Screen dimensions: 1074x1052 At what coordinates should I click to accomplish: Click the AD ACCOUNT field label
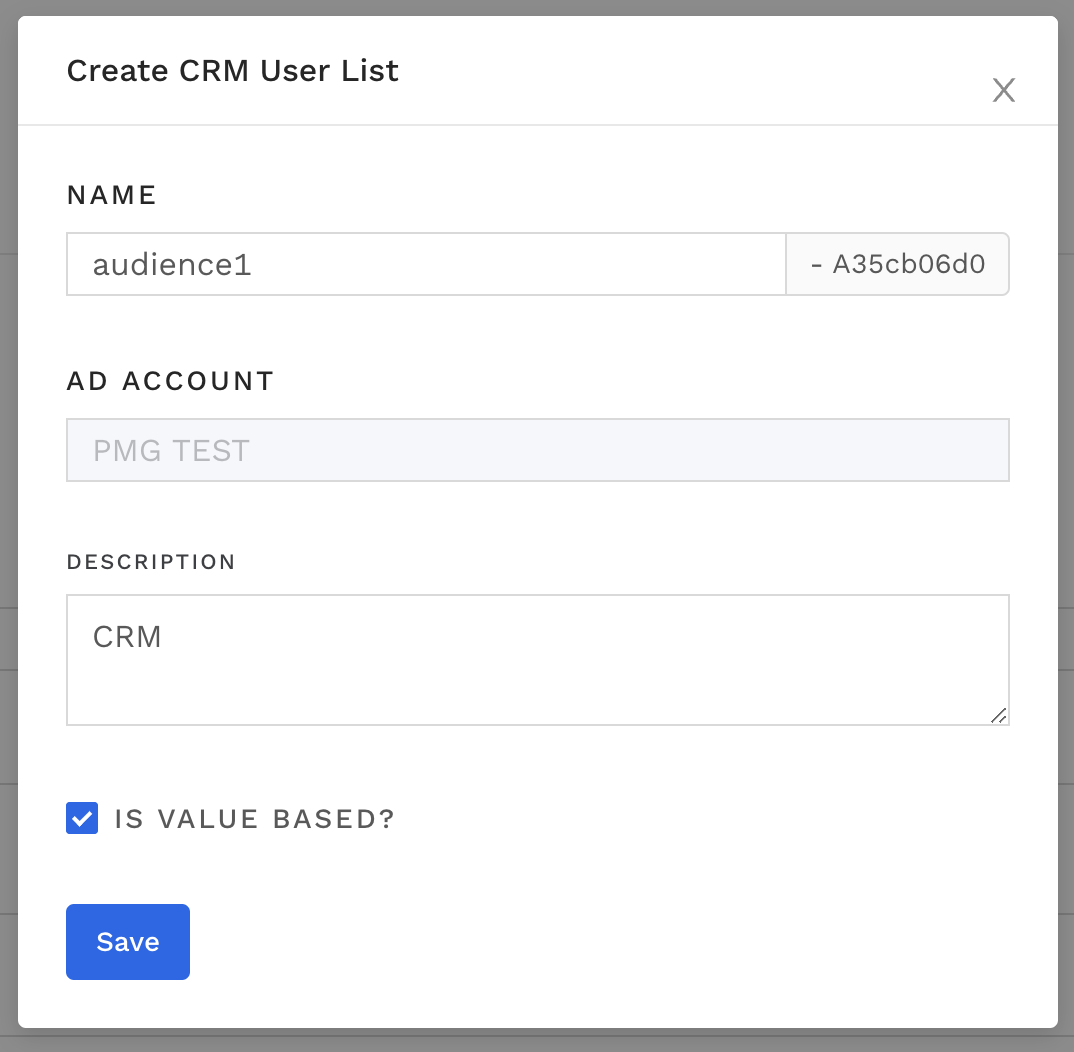pyautogui.click(x=170, y=381)
